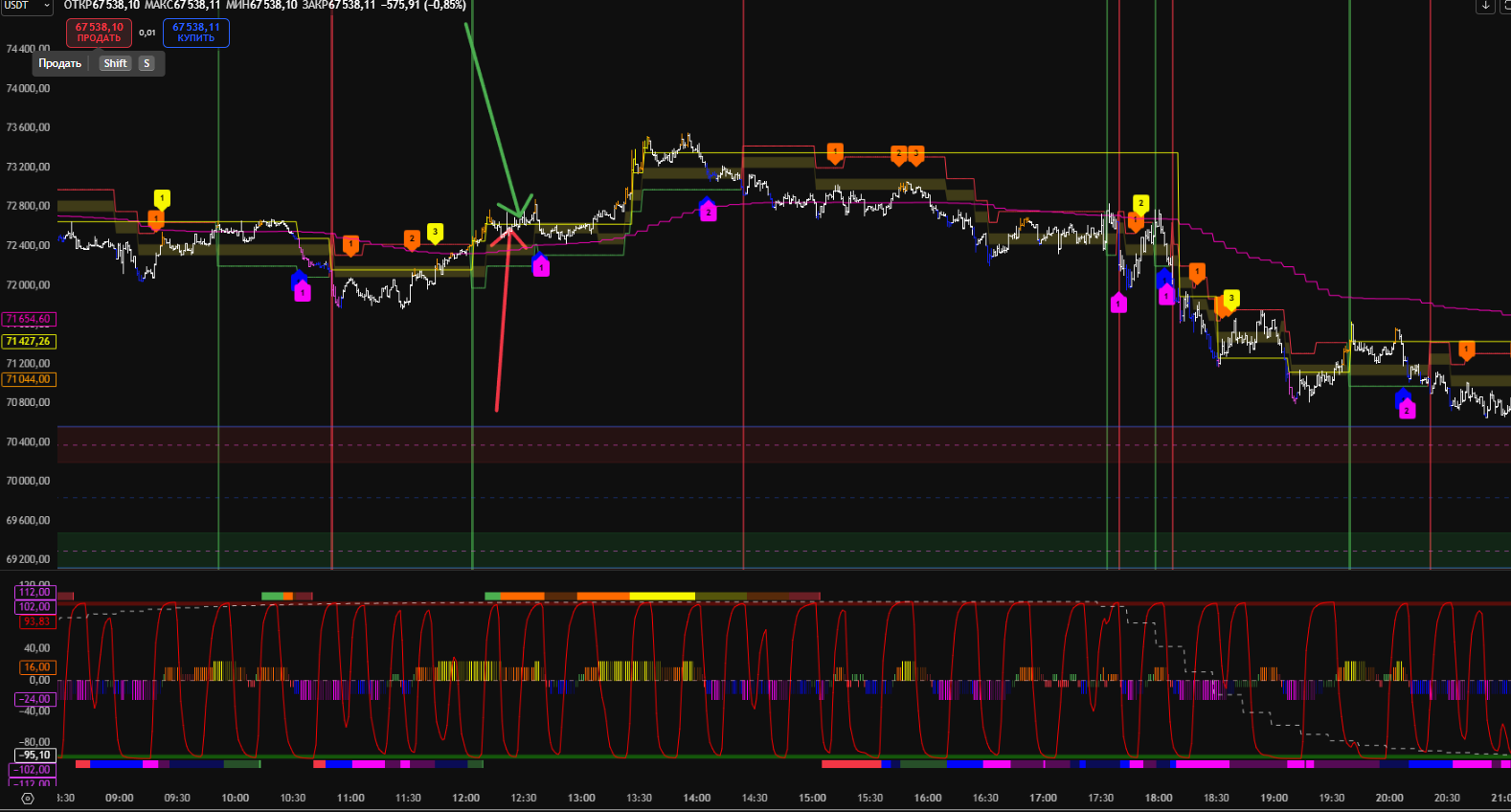Click the 71 654,60 magenta price label
Viewport: 1511px width, 812px height.
click(29, 319)
